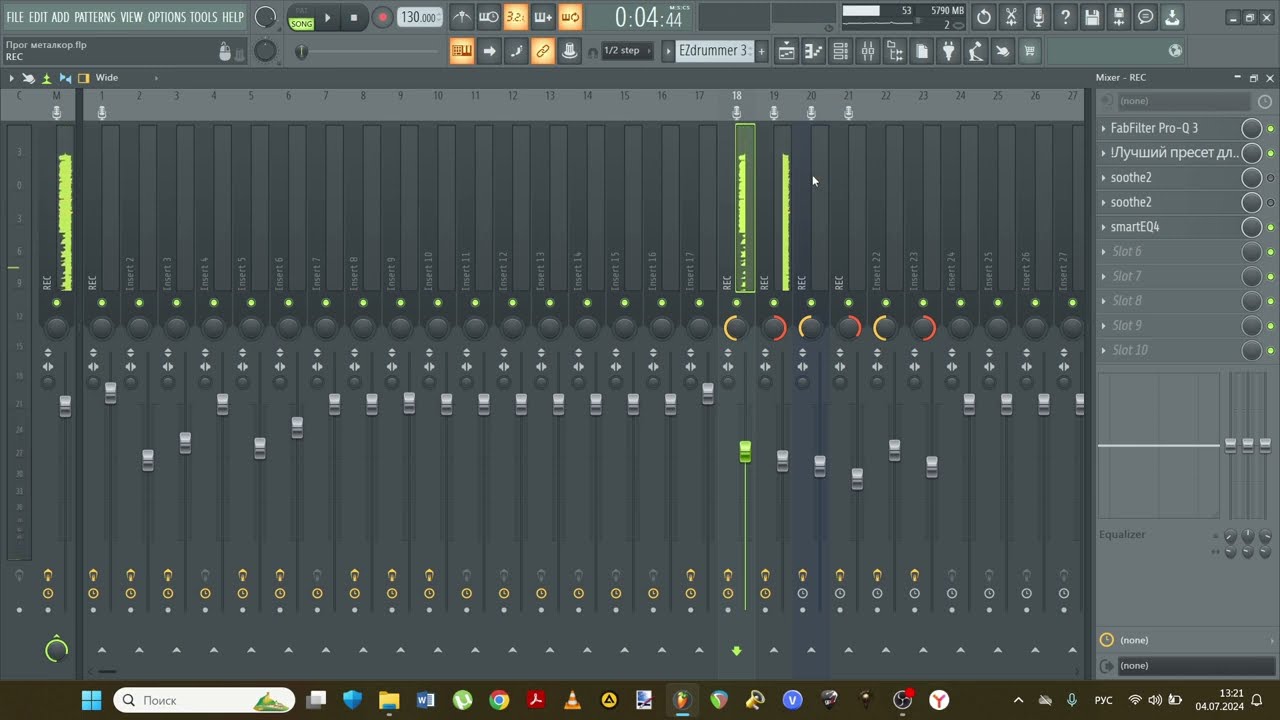Open the OPTIONS menu
The image size is (1280, 720).
167,17
